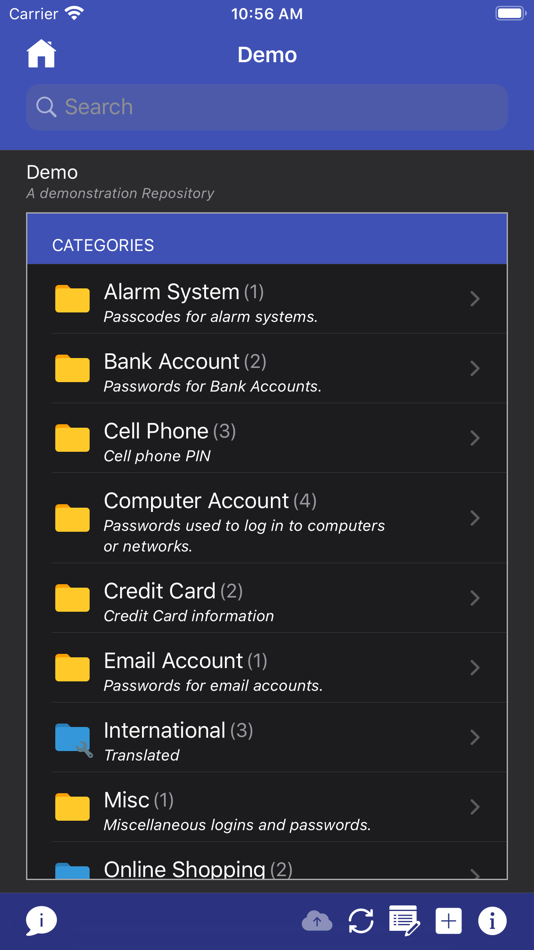The height and width of the screenshot is (950, 534).
Task: Click the Search field
Action: click(267, 107)
